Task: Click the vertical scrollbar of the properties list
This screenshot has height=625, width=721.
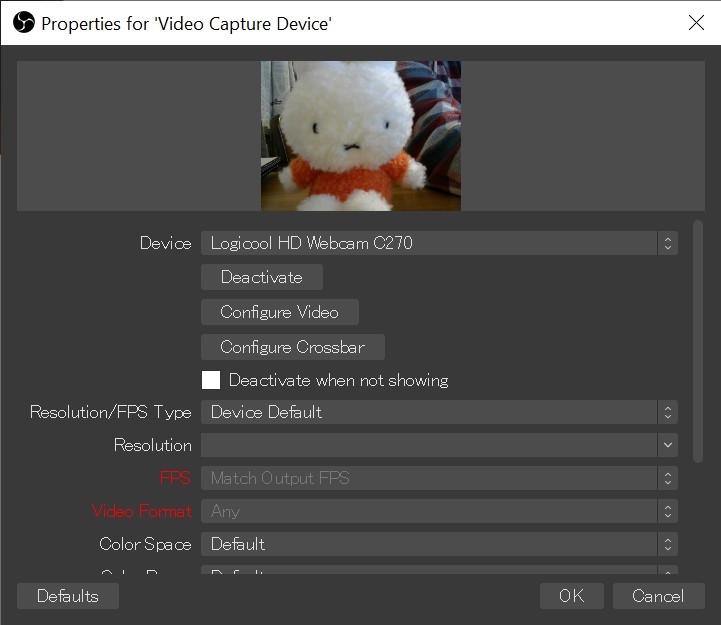Action: (698, 341)
